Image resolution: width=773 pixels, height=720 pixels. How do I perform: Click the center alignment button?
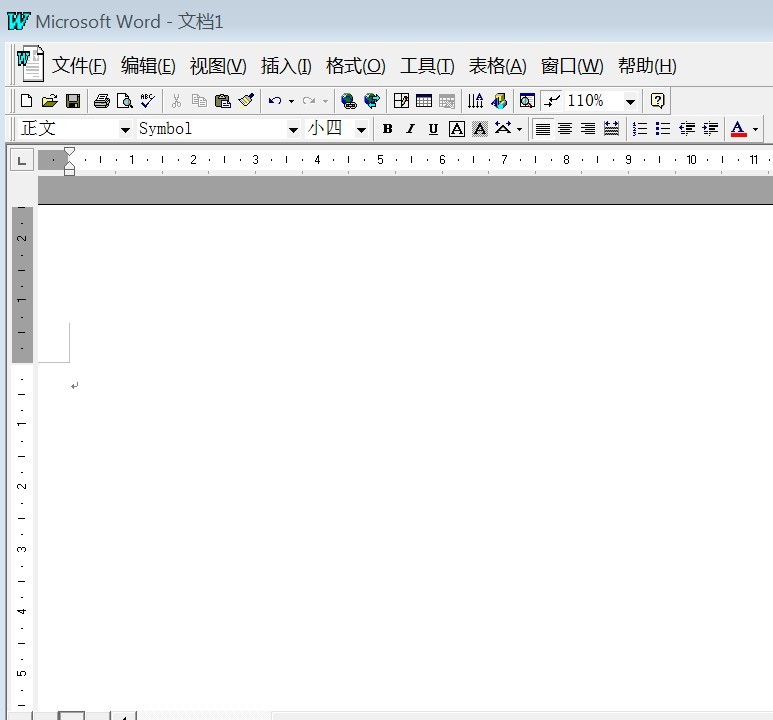point(565,129)
